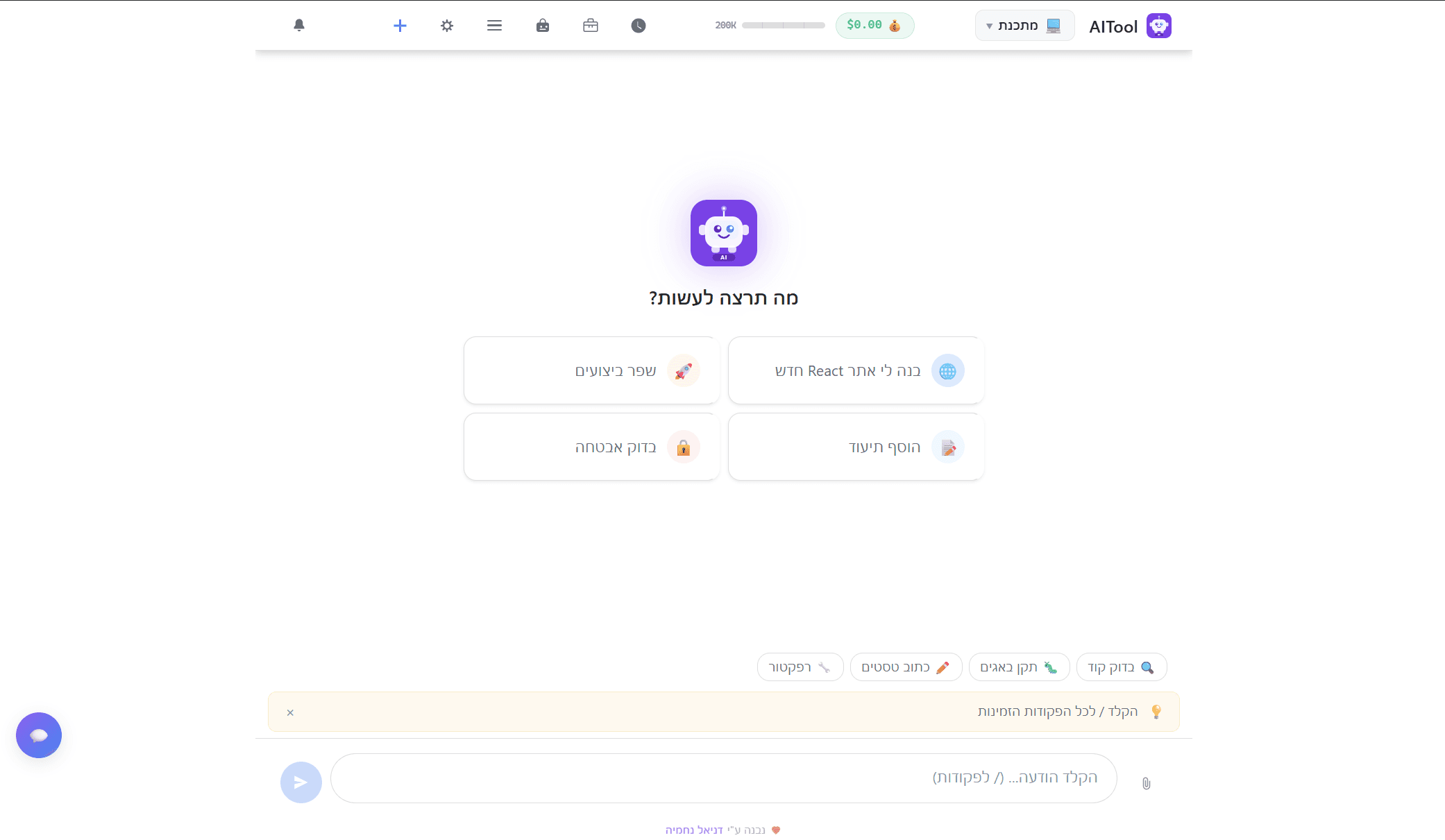Image resolution: width=1445 pixels, height=840 pixels.
Task: Dismiss the yellow tip banner
Action: click(x=290, y=712)
